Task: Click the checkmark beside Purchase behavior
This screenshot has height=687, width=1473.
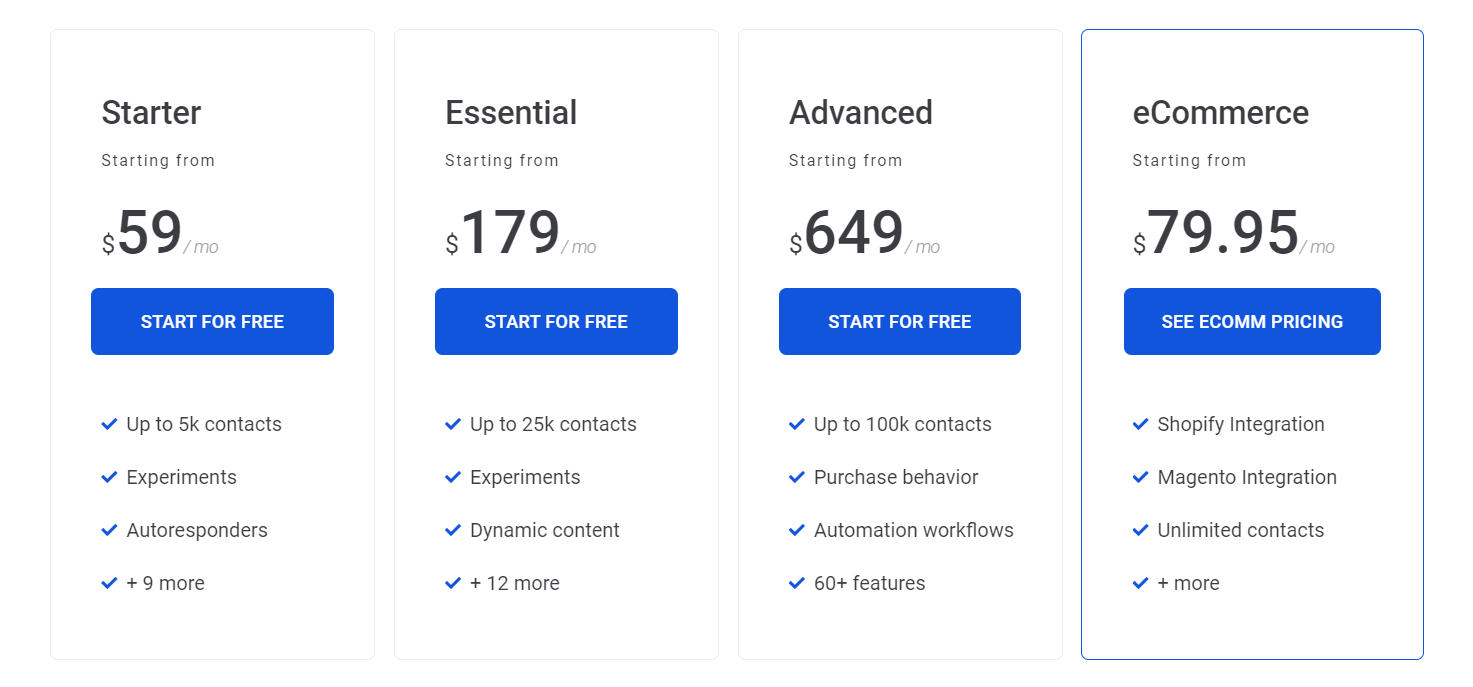Action: (797, 477)
